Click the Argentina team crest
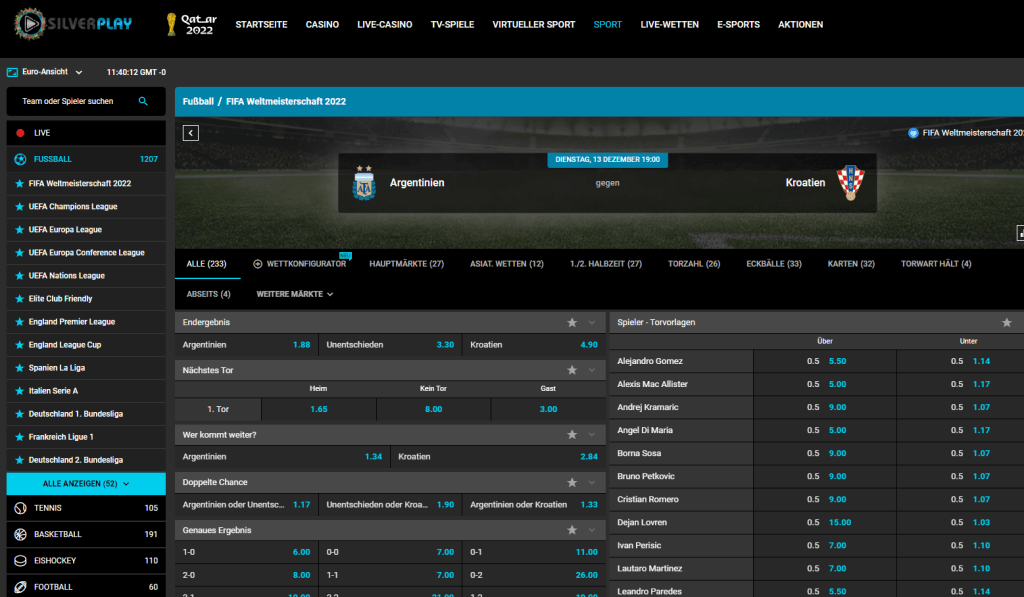The width and height of the screenshot is (1024, 597). 364,183
